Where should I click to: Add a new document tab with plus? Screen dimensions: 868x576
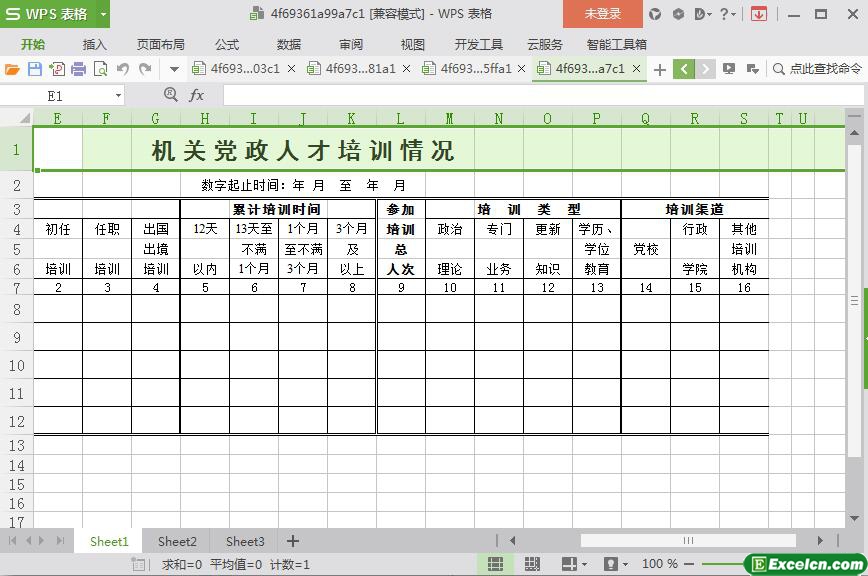pyautogui.click(x=659, y=69)
